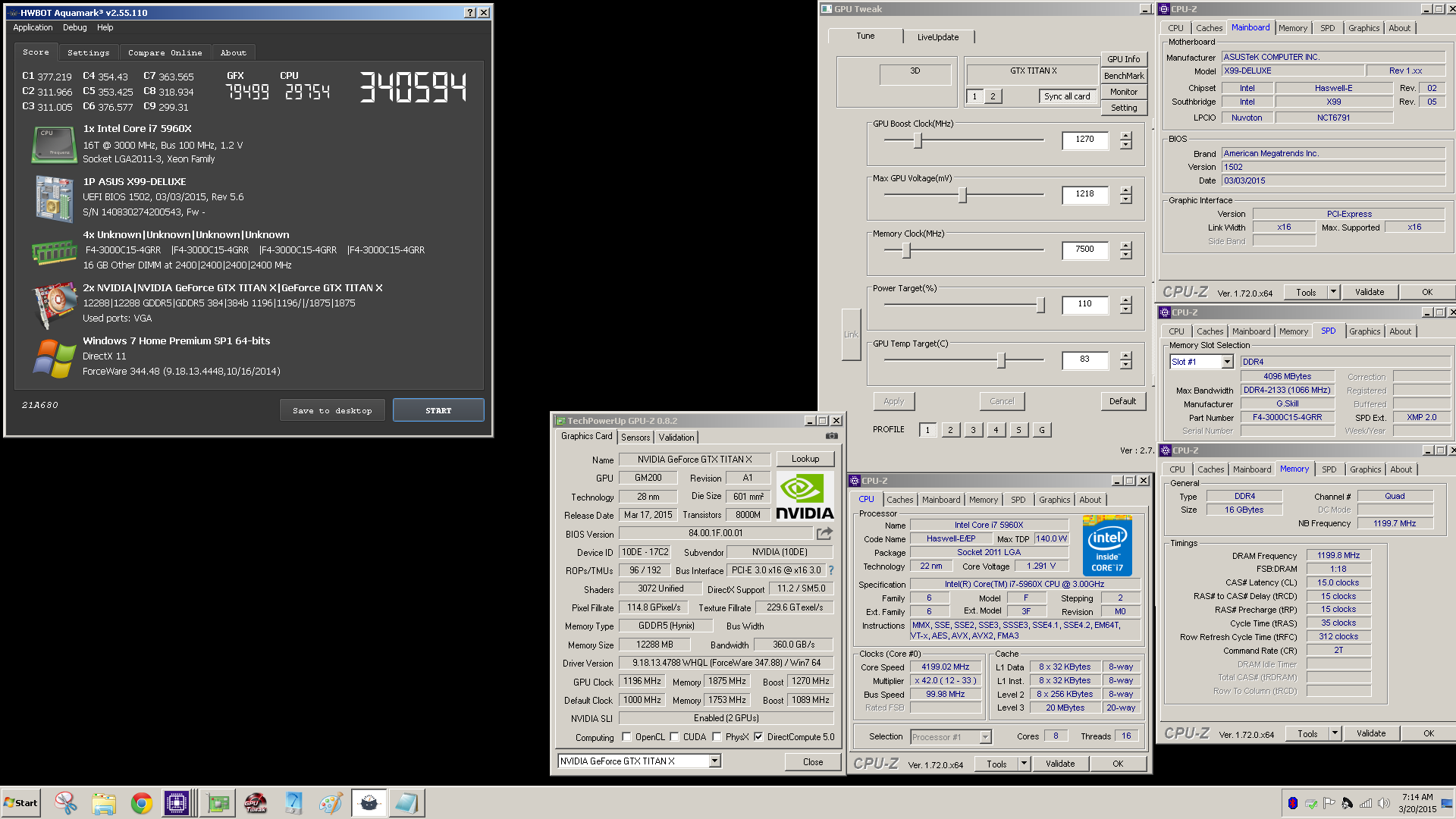Open Windows Explorer from the taskbar
Viewport: 1456px width, 819px height.
coord(104,803)
